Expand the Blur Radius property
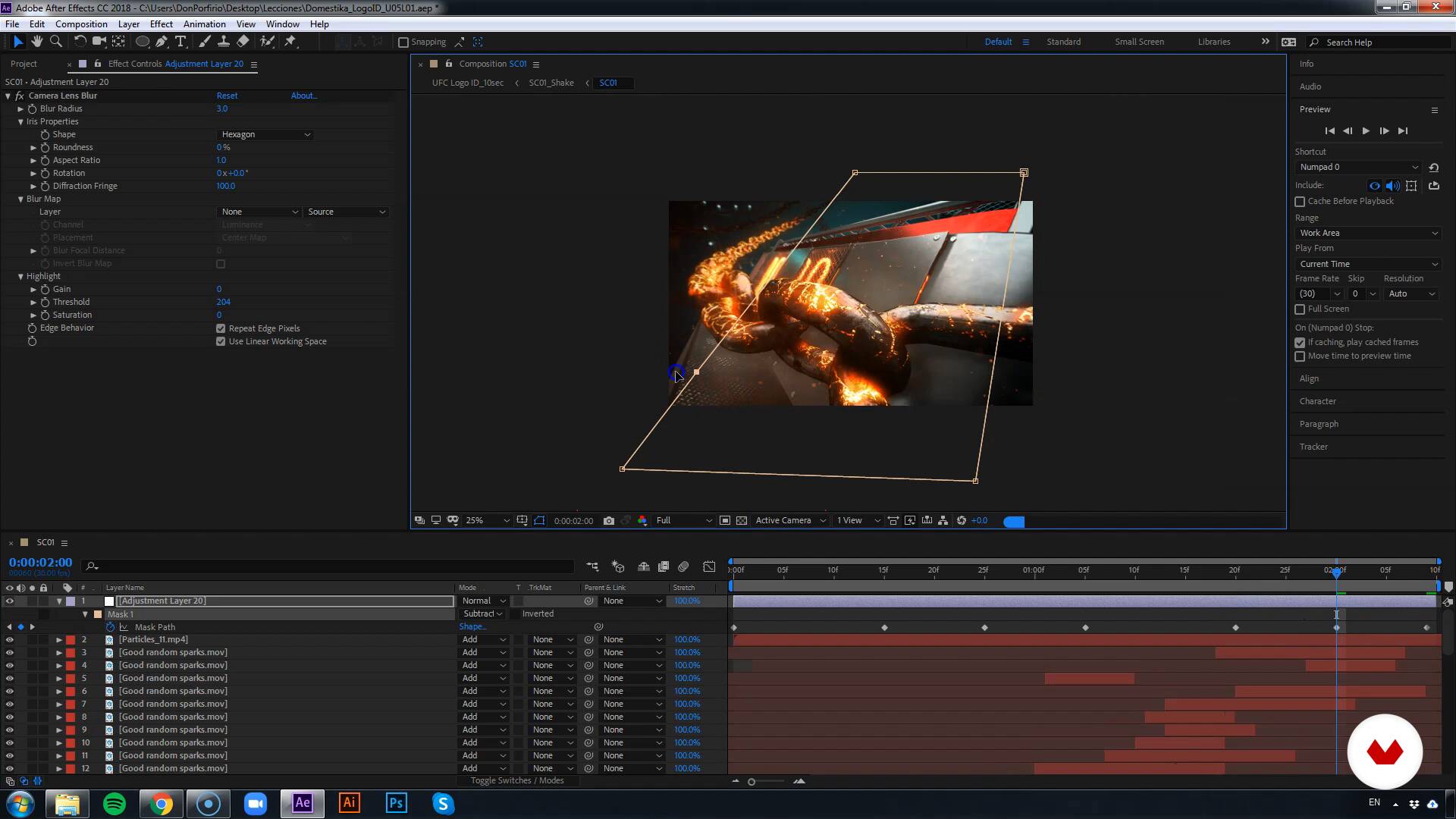Screen dimensions: 1456x819 coord(20,109)
